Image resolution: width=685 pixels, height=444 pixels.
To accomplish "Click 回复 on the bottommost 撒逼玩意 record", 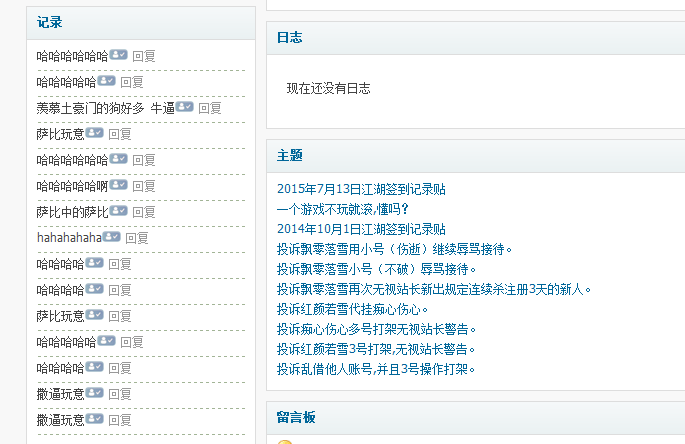I will [x=120, y=420].
